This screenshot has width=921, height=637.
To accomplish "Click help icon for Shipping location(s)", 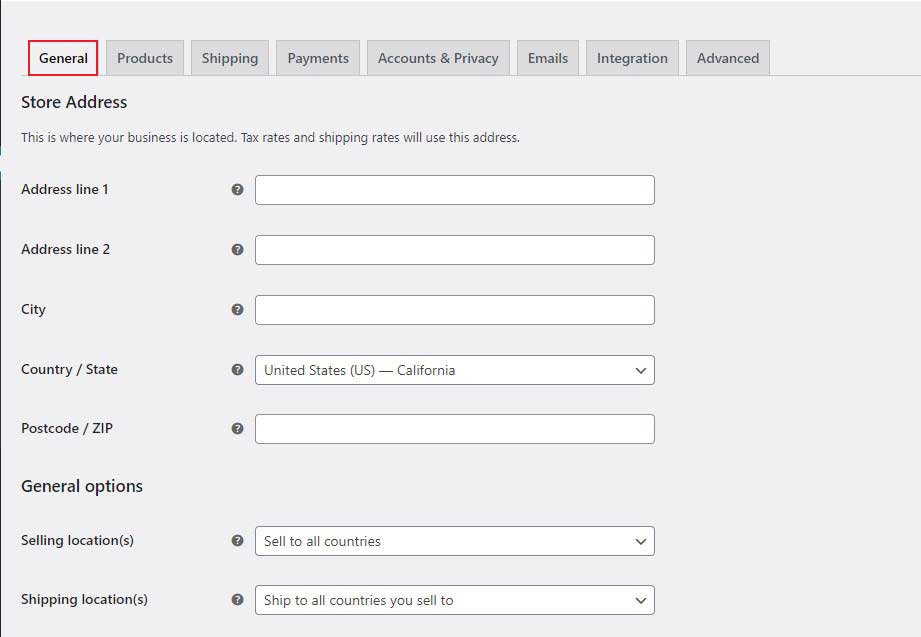I will 237,599.
